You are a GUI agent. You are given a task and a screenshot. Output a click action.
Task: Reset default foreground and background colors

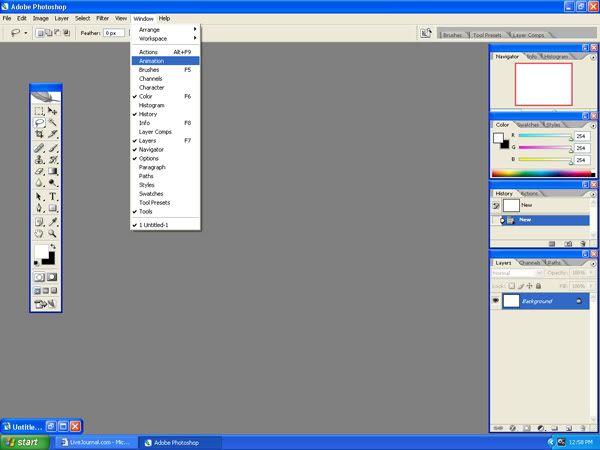36,263
